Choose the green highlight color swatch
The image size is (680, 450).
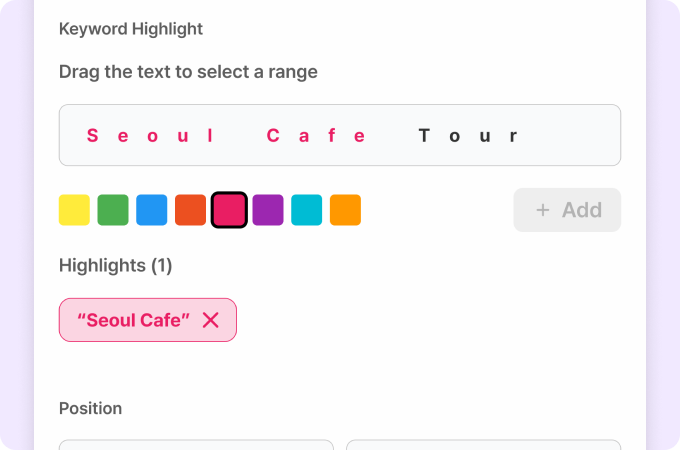pos(113,210)
